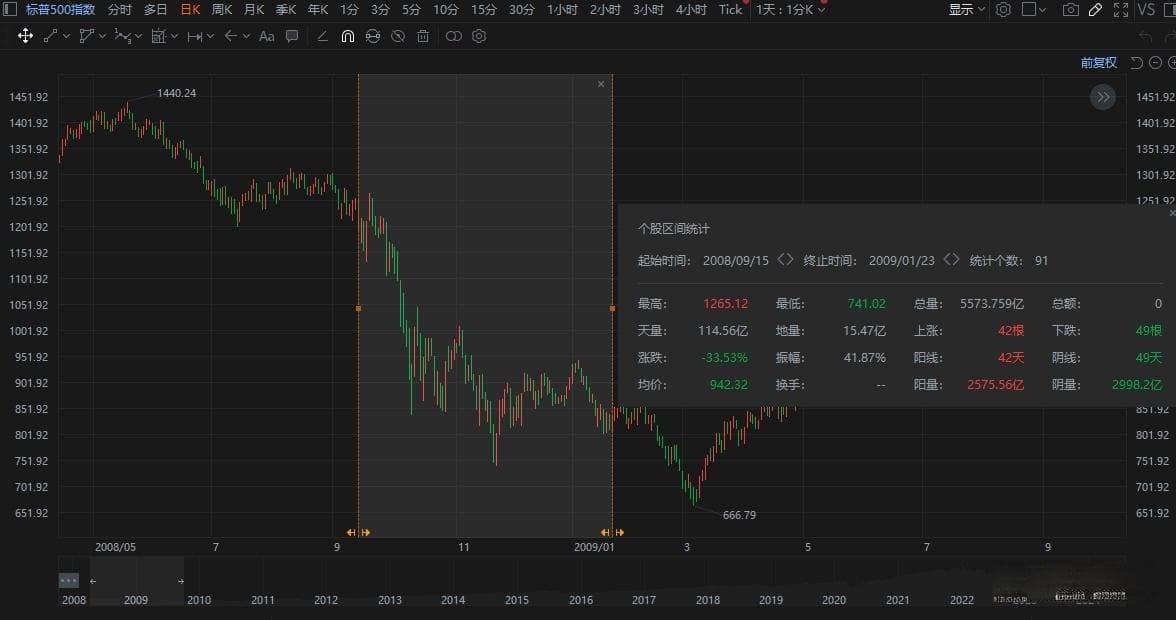This screenshot has width=1176, height=620.
Task: Zoom out with the minus circle icon
Action: 1156,62
